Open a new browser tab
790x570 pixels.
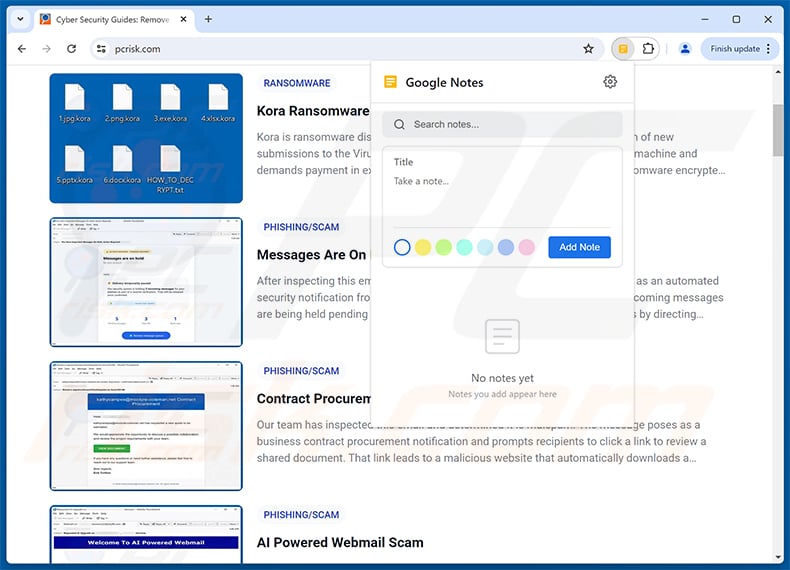click(x=208, y=19)
